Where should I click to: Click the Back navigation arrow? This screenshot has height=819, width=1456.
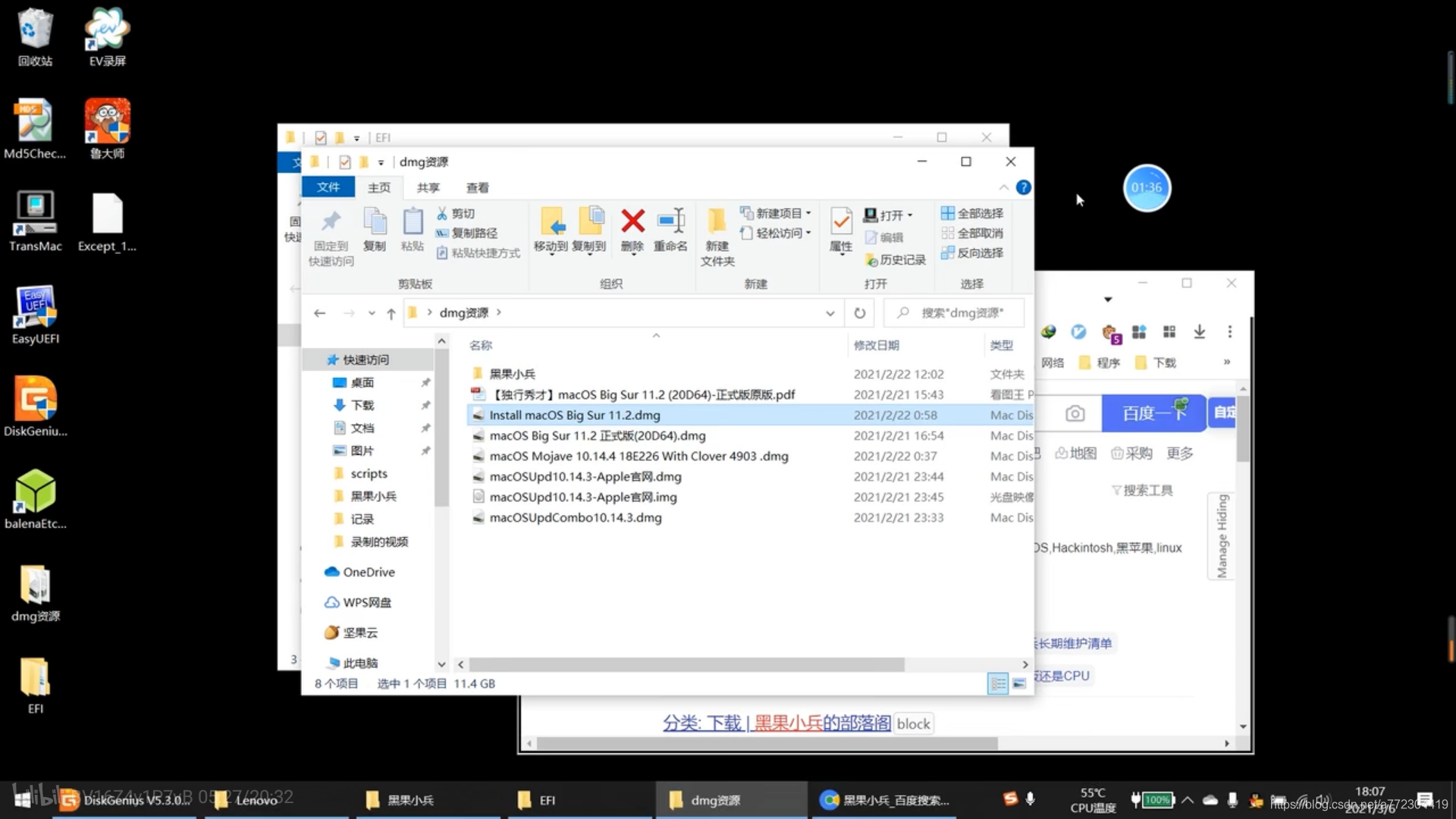320,313
